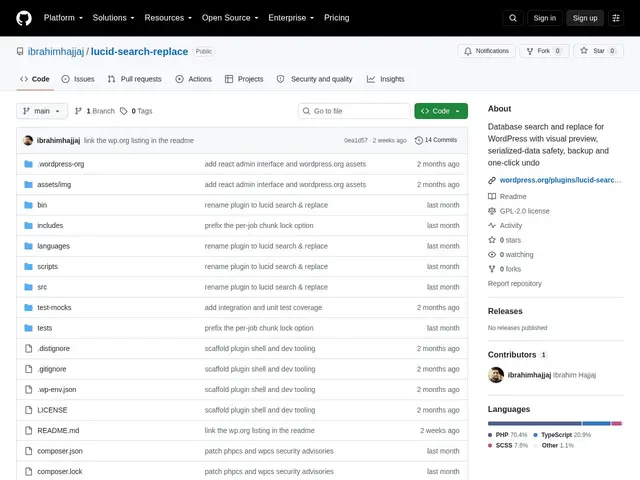
Task: Star the lucid-search-replace repository
Action: (x=598, y=51)
